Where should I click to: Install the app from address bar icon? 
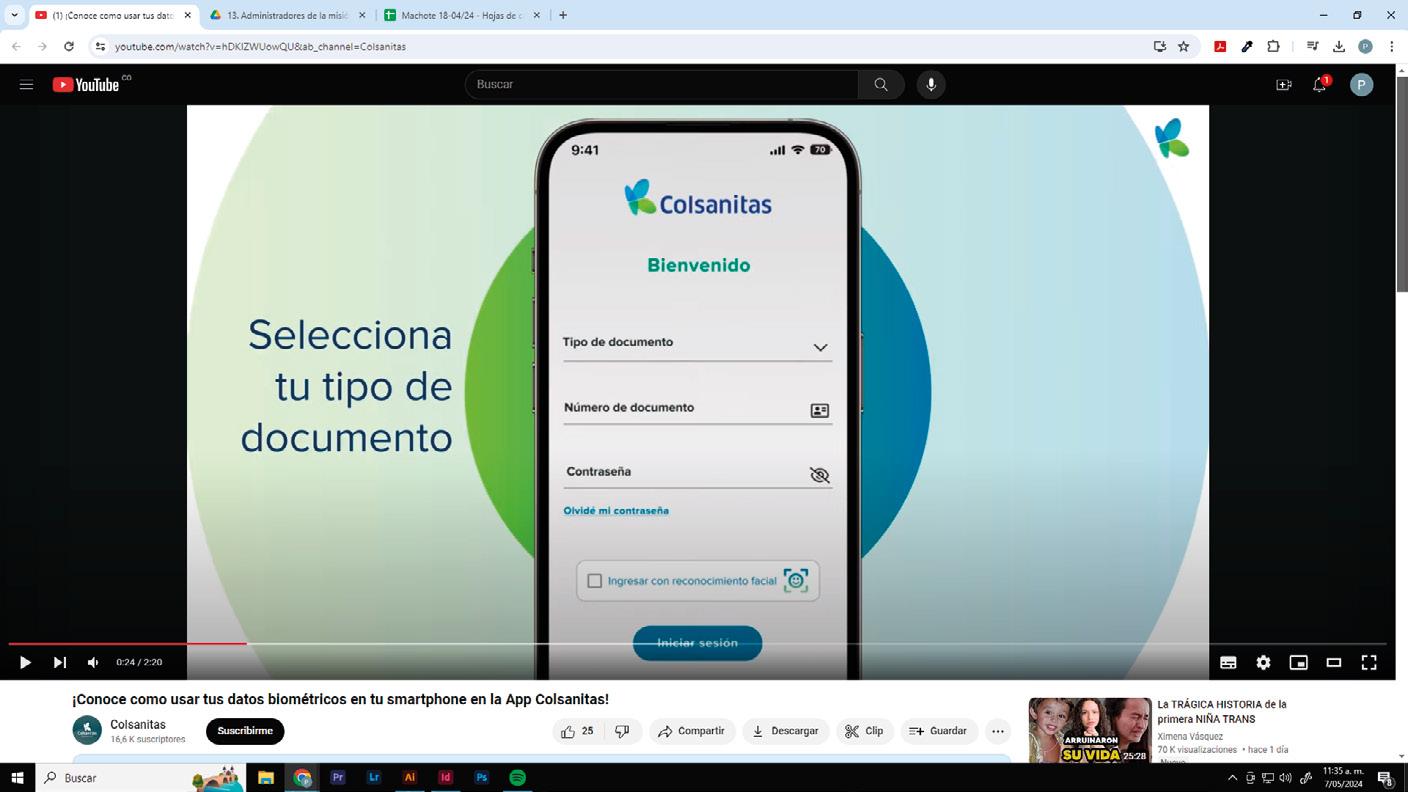1160,46
